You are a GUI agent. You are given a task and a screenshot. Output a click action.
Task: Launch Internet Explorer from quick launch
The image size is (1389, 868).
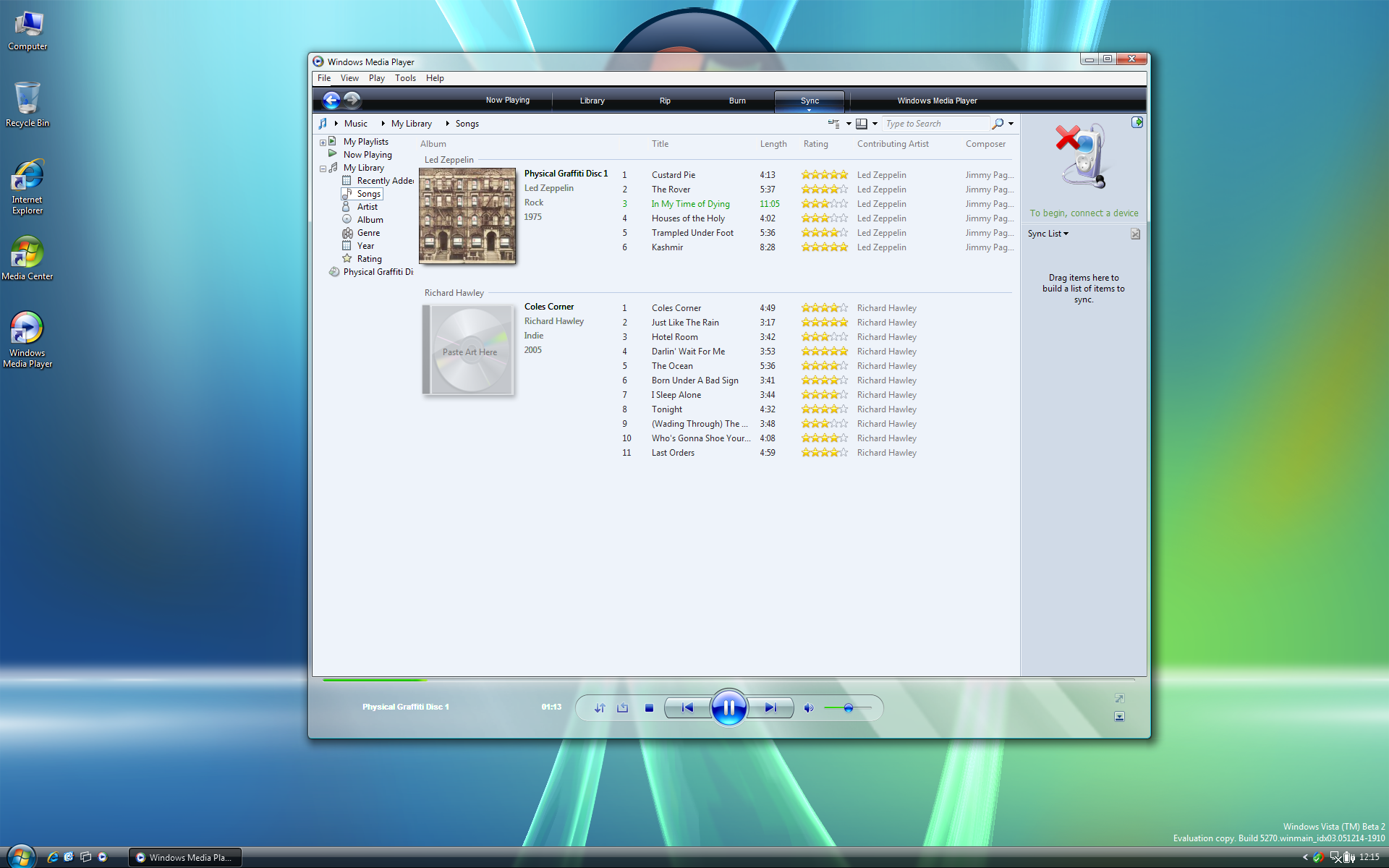pos(53,857)
